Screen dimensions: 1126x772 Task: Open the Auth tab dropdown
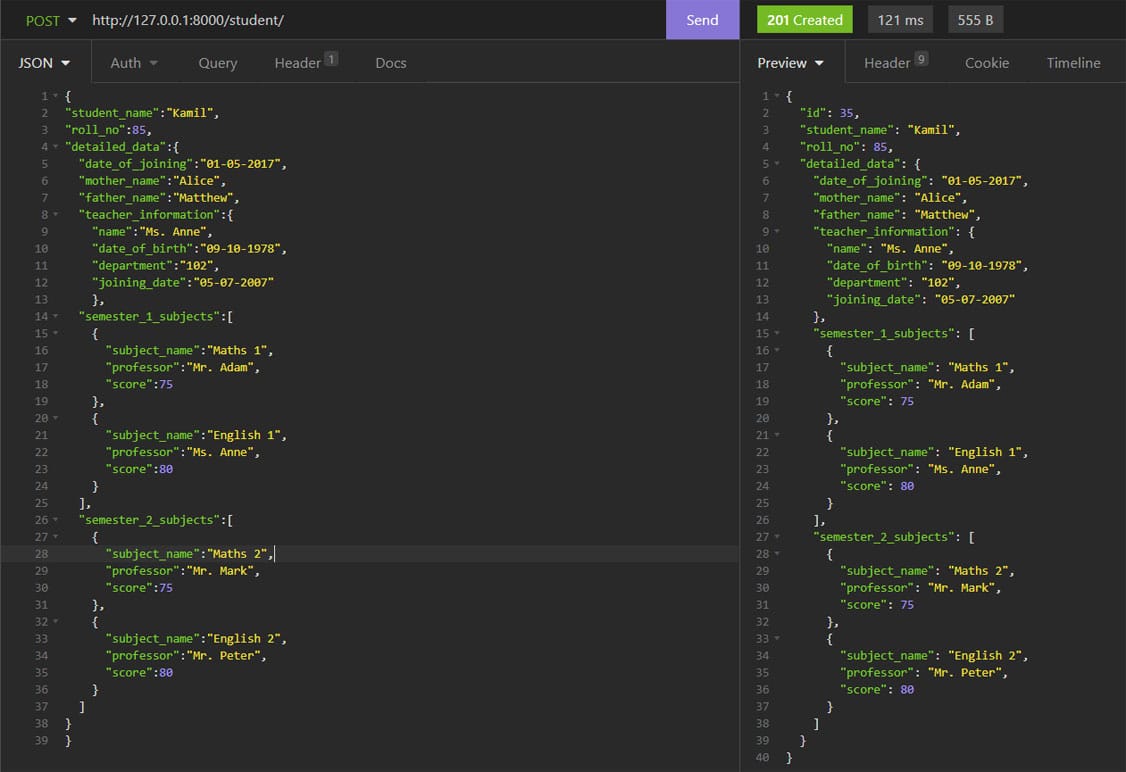pyautogui.click(x=134, y=63)
